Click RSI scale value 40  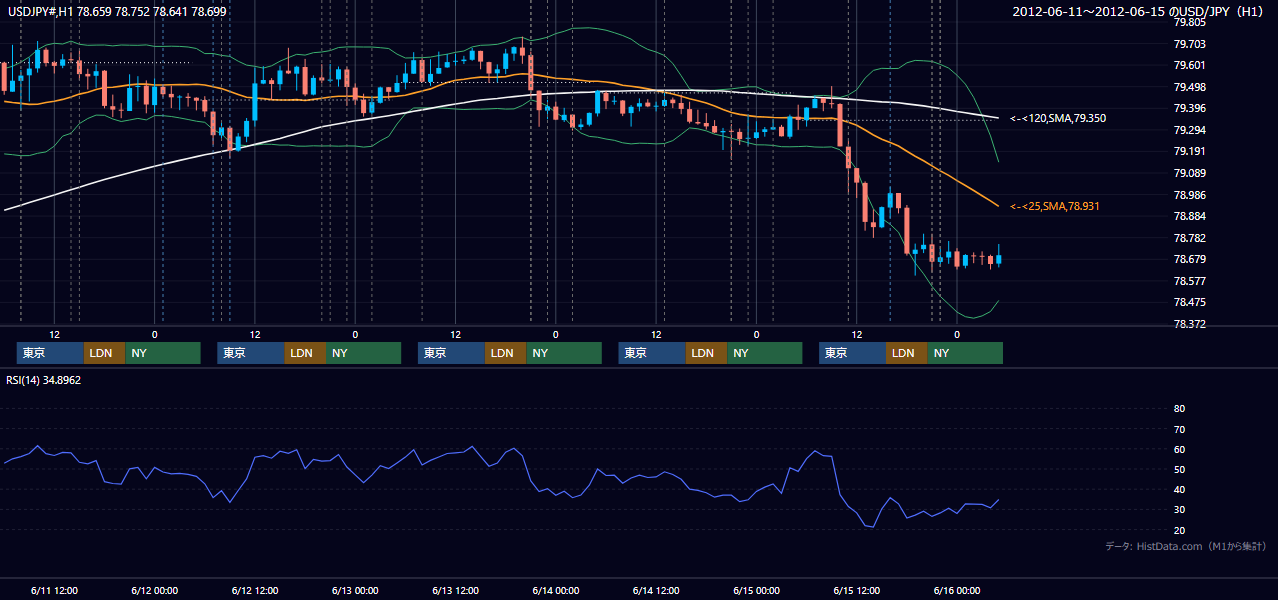click(1179, 489)
